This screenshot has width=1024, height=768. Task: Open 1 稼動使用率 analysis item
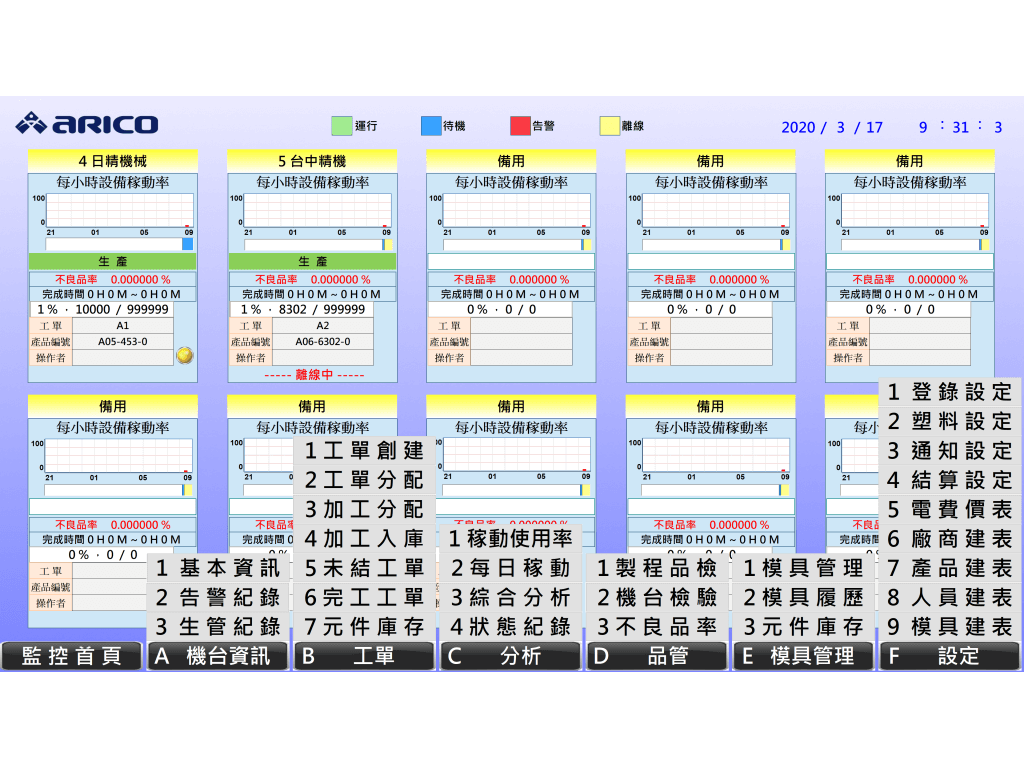coord(510,539)
